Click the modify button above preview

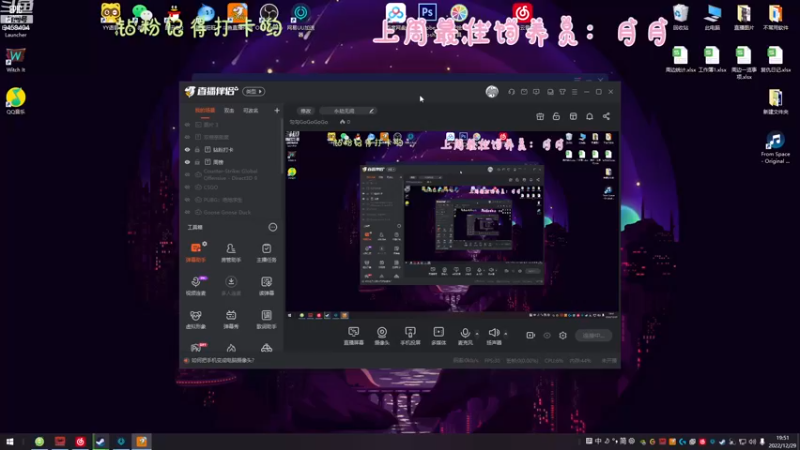coord(306,111)
